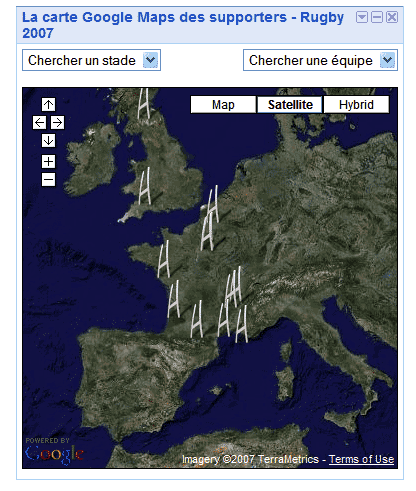The height and width of the screenshot is (491, 416).
Task: Open the gadget menu arrow in the title bar
Action: click(x=362, y=17)
